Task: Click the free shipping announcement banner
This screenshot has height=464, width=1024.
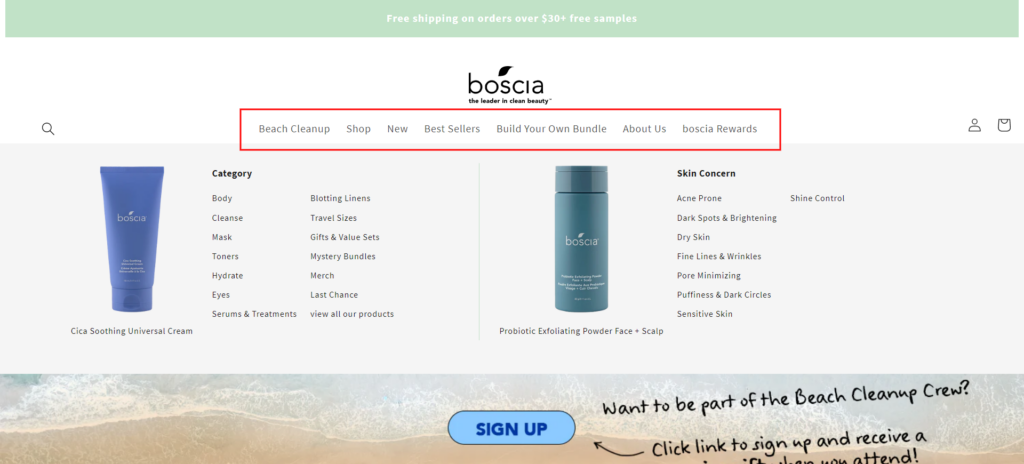Action: pos(511,18)
